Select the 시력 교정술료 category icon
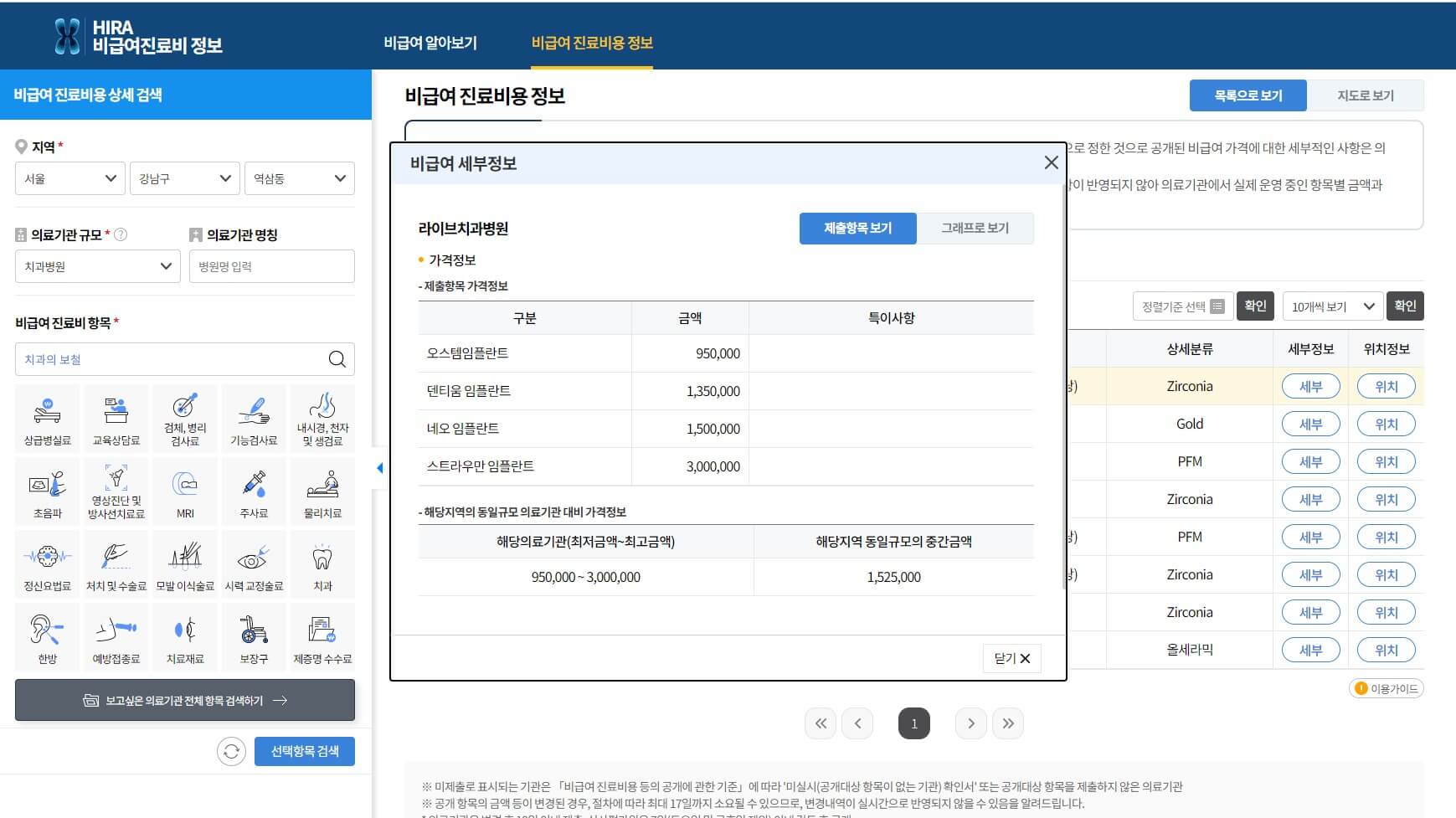Screen dimensions: 1456x818 coord(254,564)
